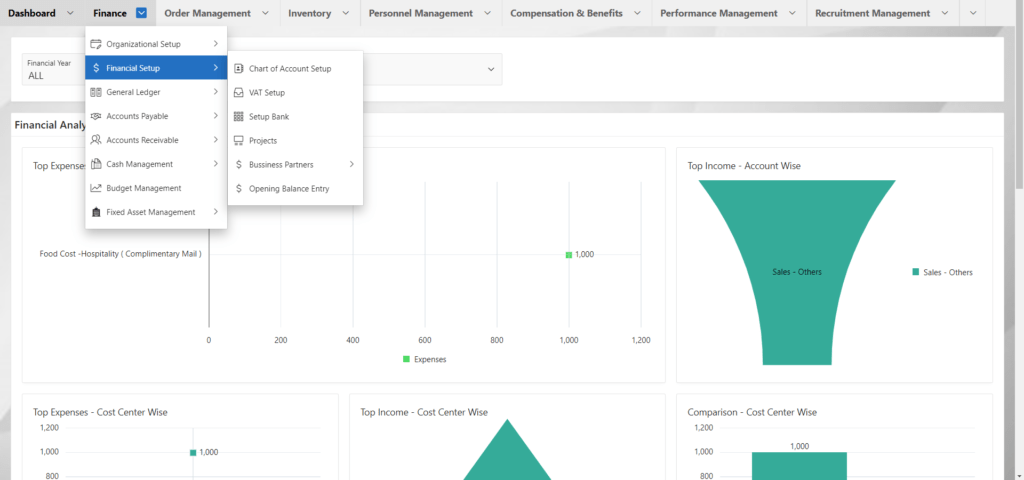Toggle the Sales - Others legend entry
This screenshot has height=480, width=1024.
point(941,272)
